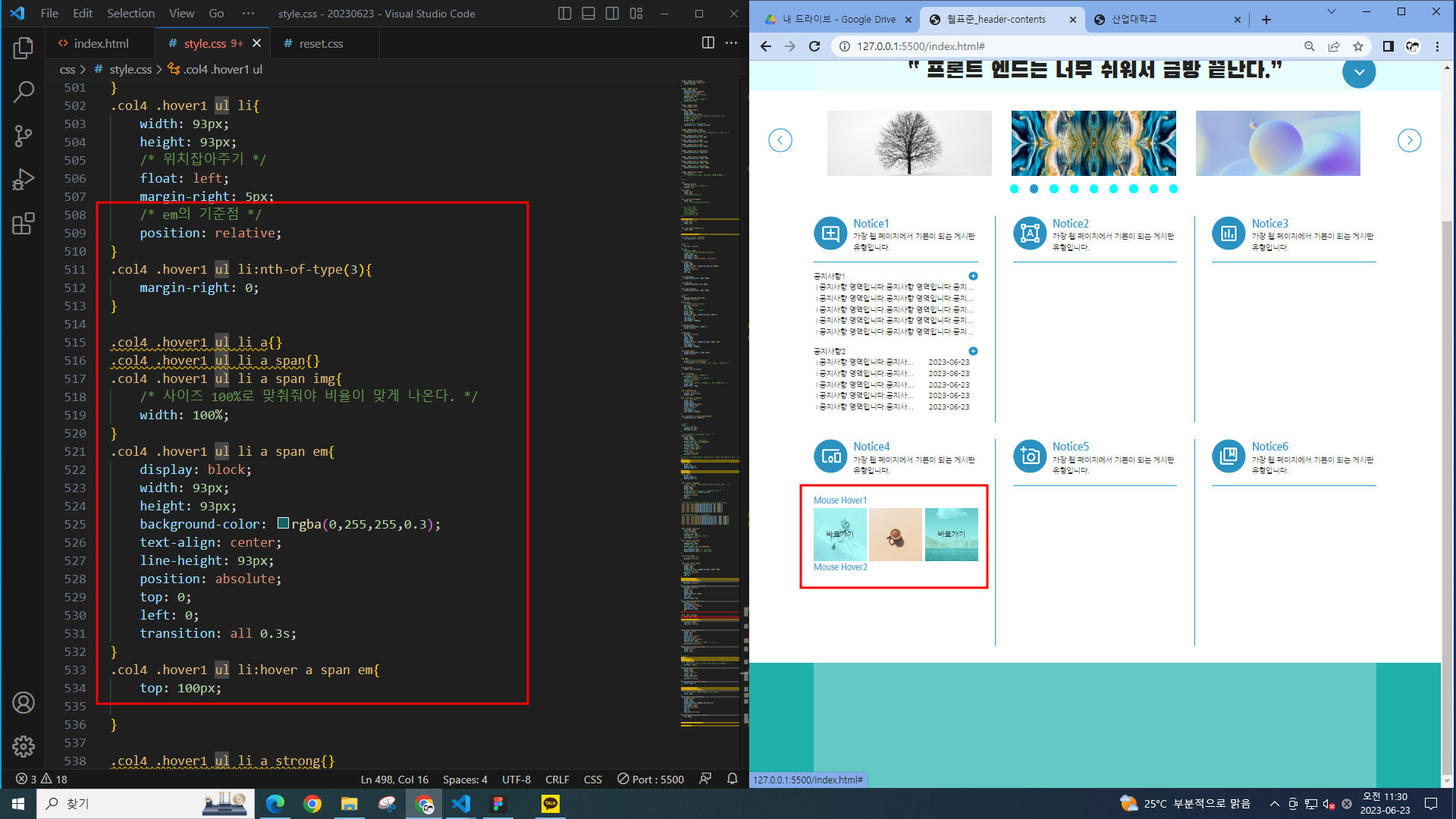The width and height of the screenshot is (1456, 819).
Task: Open the Search view in activity bar
Action: tap(24, 93)
